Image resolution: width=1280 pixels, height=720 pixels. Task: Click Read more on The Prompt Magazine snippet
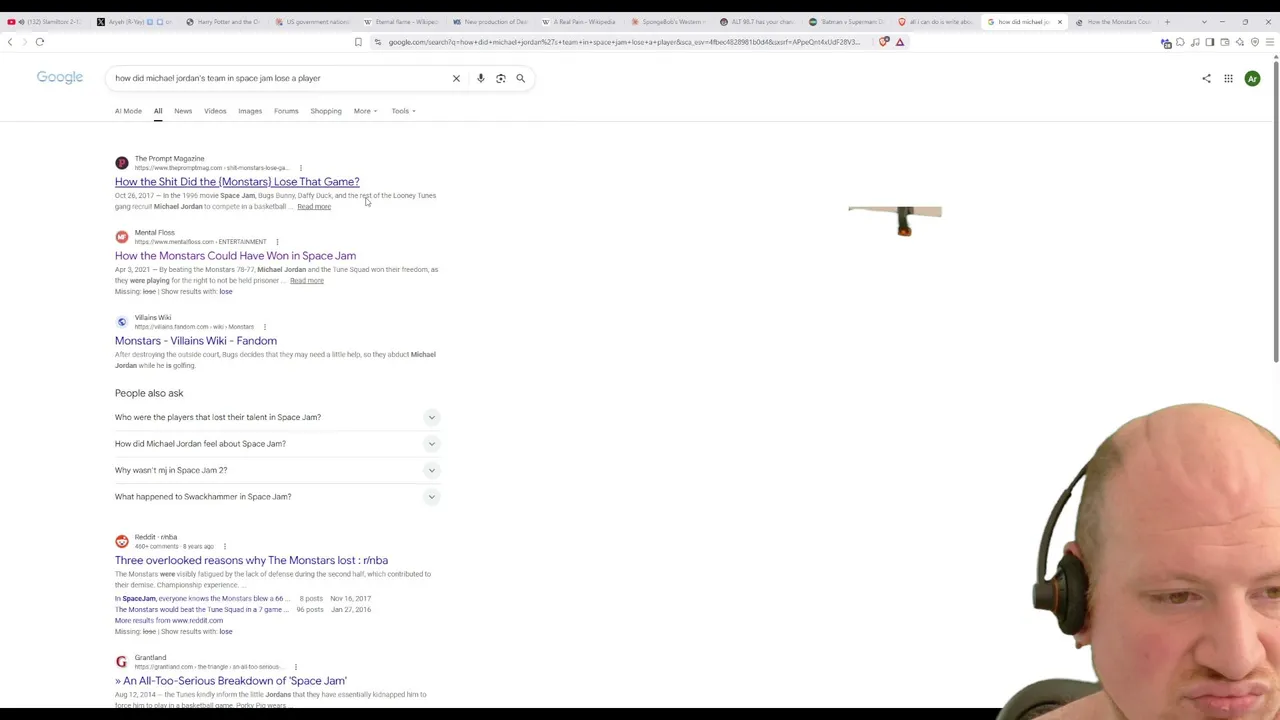(314, 207)
